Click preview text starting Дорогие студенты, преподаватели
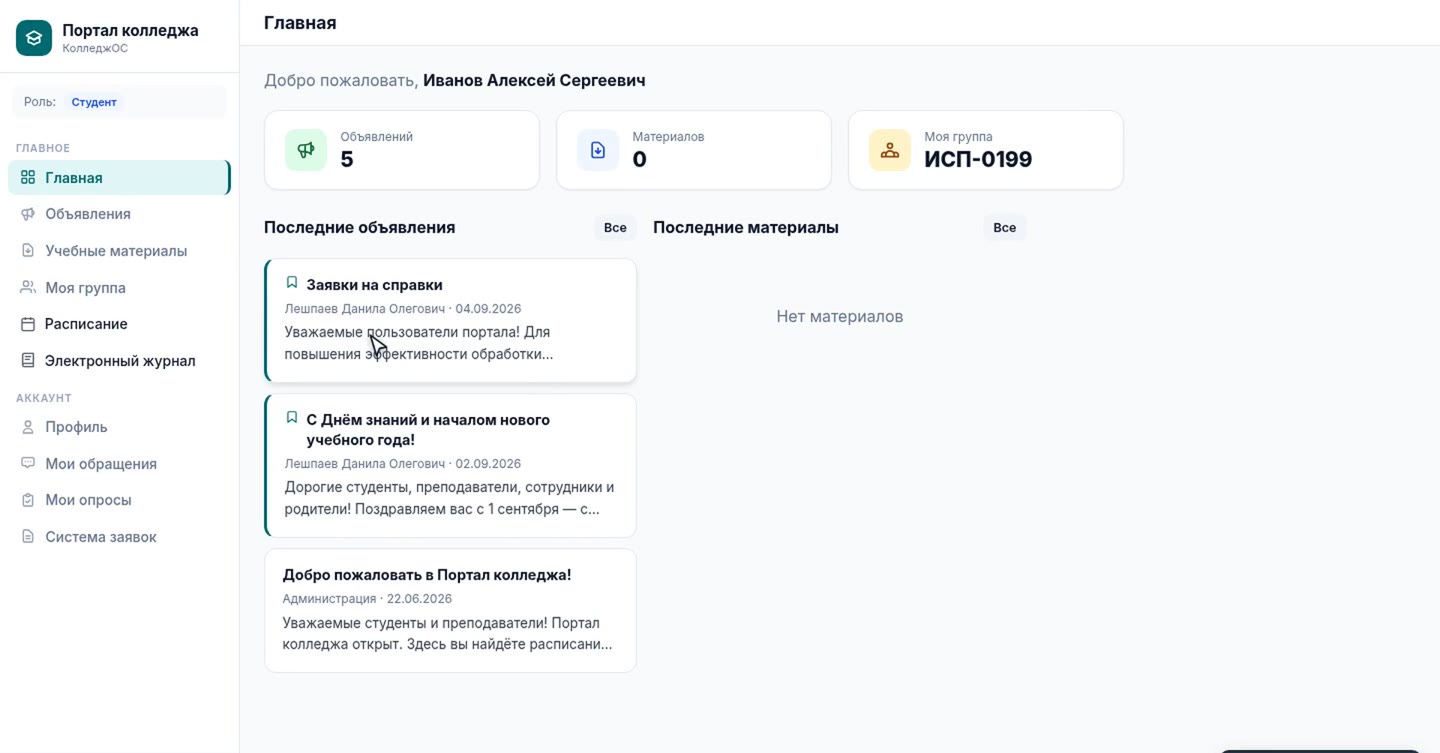The height and width of the screenshot is (753, 1440). [x=449, y=498]
